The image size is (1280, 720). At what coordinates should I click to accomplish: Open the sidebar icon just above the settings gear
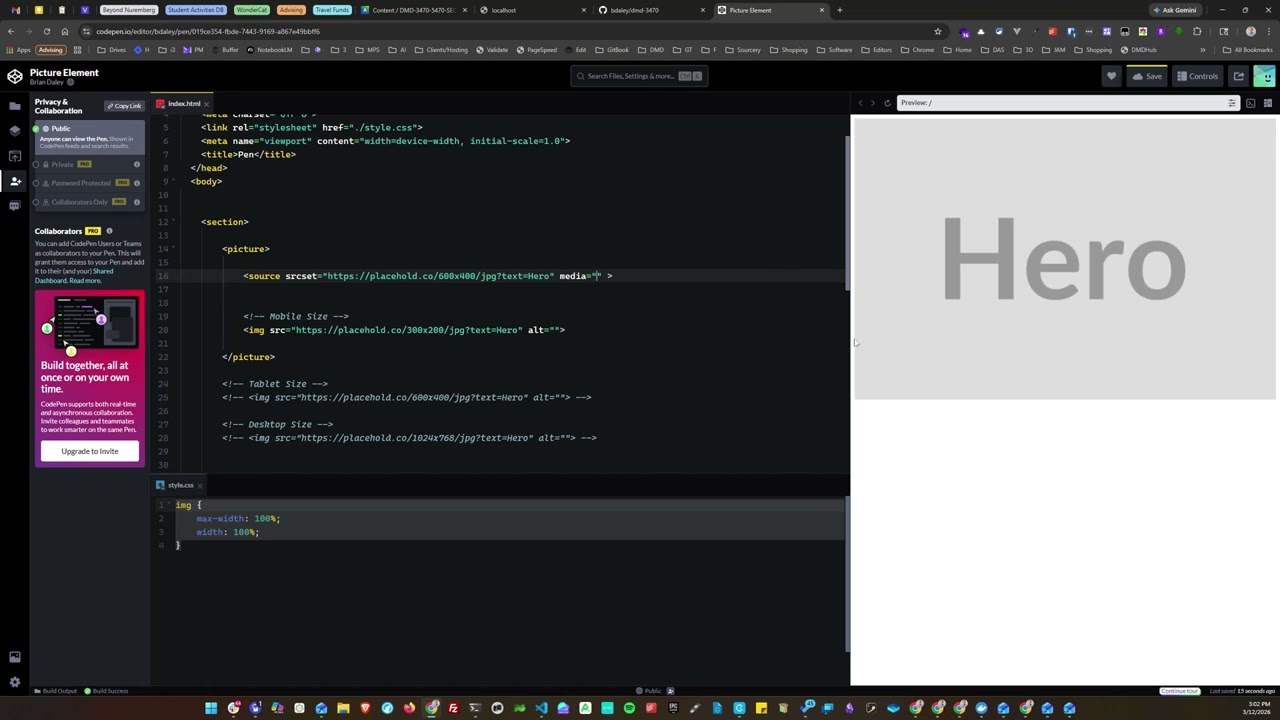click(x=15, y=657)
